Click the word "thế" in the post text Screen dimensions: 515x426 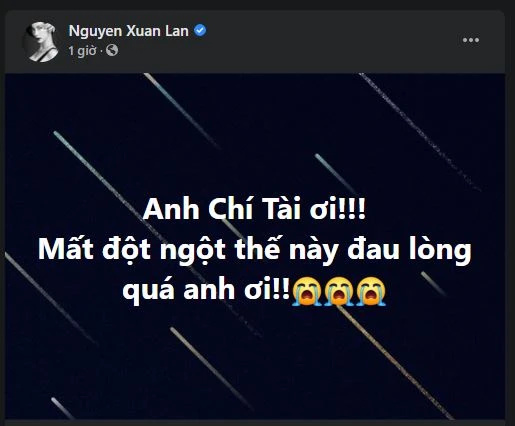click(x=257, y=247)
